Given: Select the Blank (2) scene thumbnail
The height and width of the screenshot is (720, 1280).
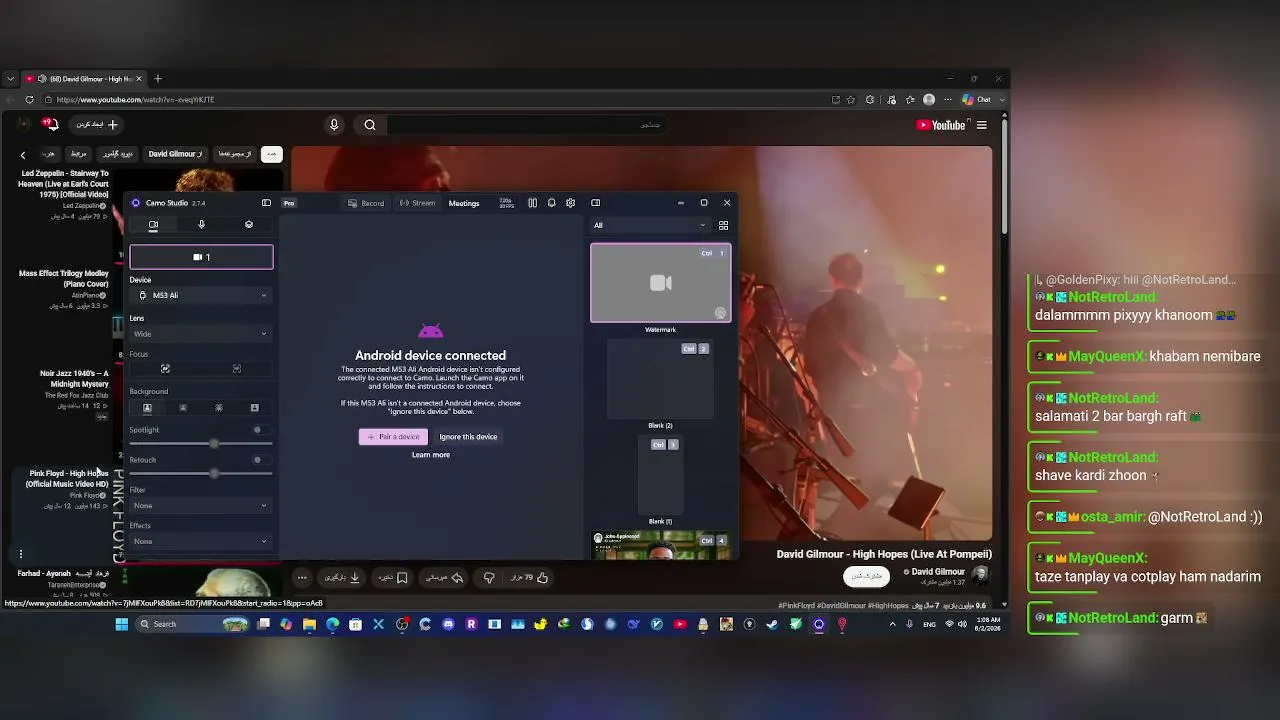Looking at the screenshot, I should (660, 379).
